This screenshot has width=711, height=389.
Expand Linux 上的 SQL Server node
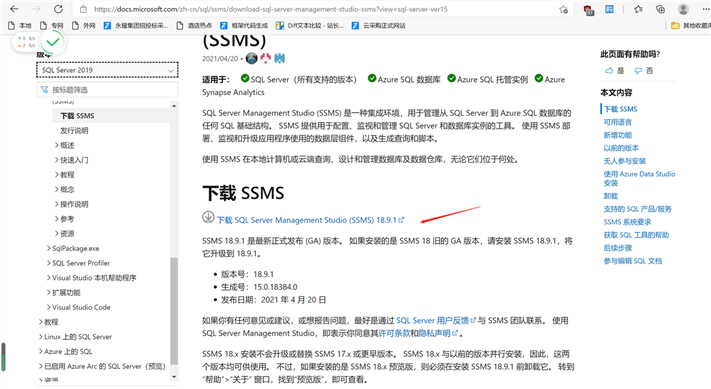75,337
